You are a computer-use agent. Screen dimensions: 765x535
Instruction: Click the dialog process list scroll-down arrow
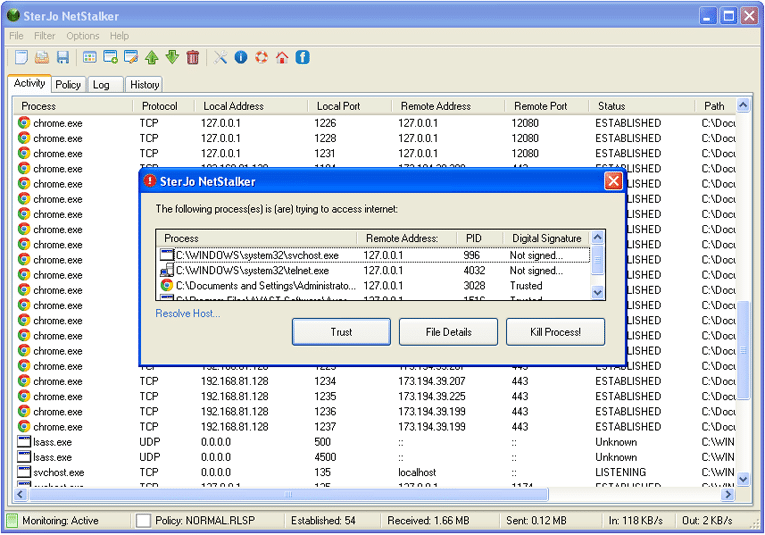coord(598,292)
